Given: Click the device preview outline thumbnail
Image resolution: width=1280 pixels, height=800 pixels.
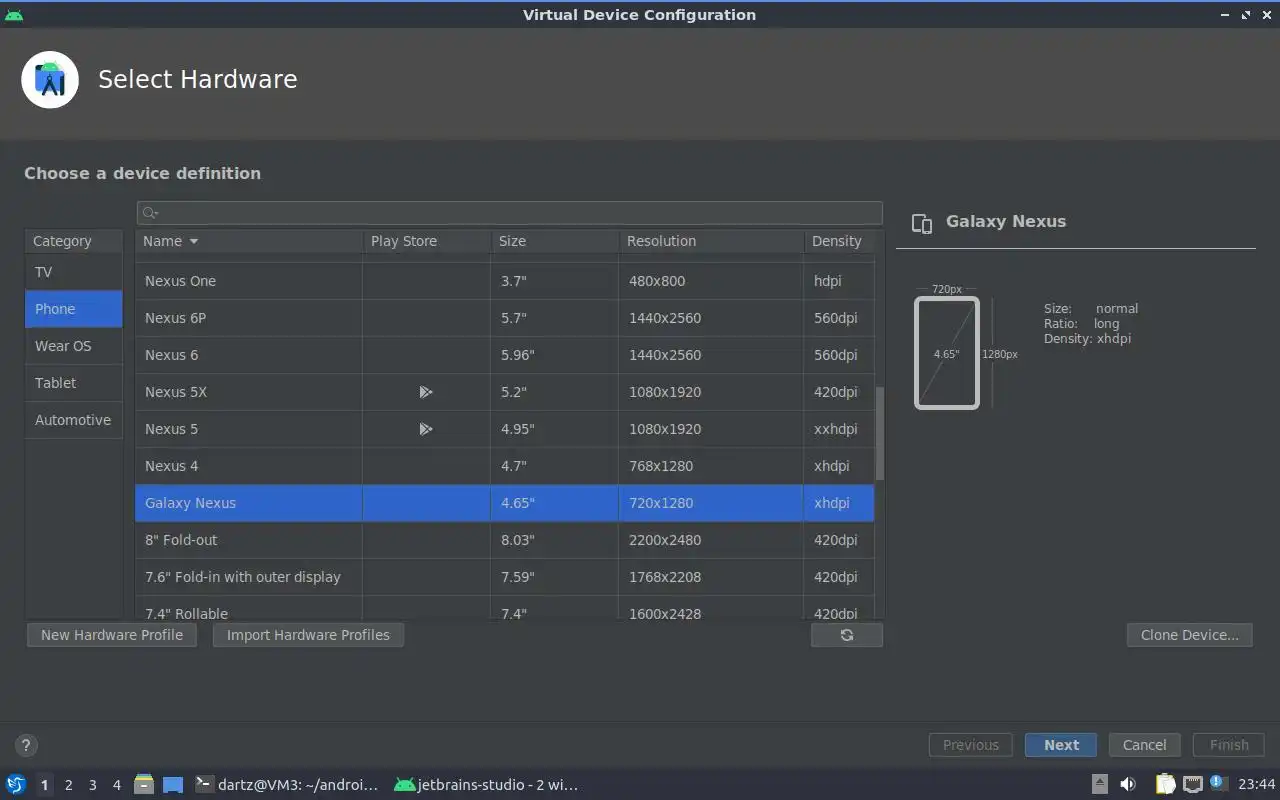Looking at the screenshot, I should pyautogui.click(x=947, y=354).
